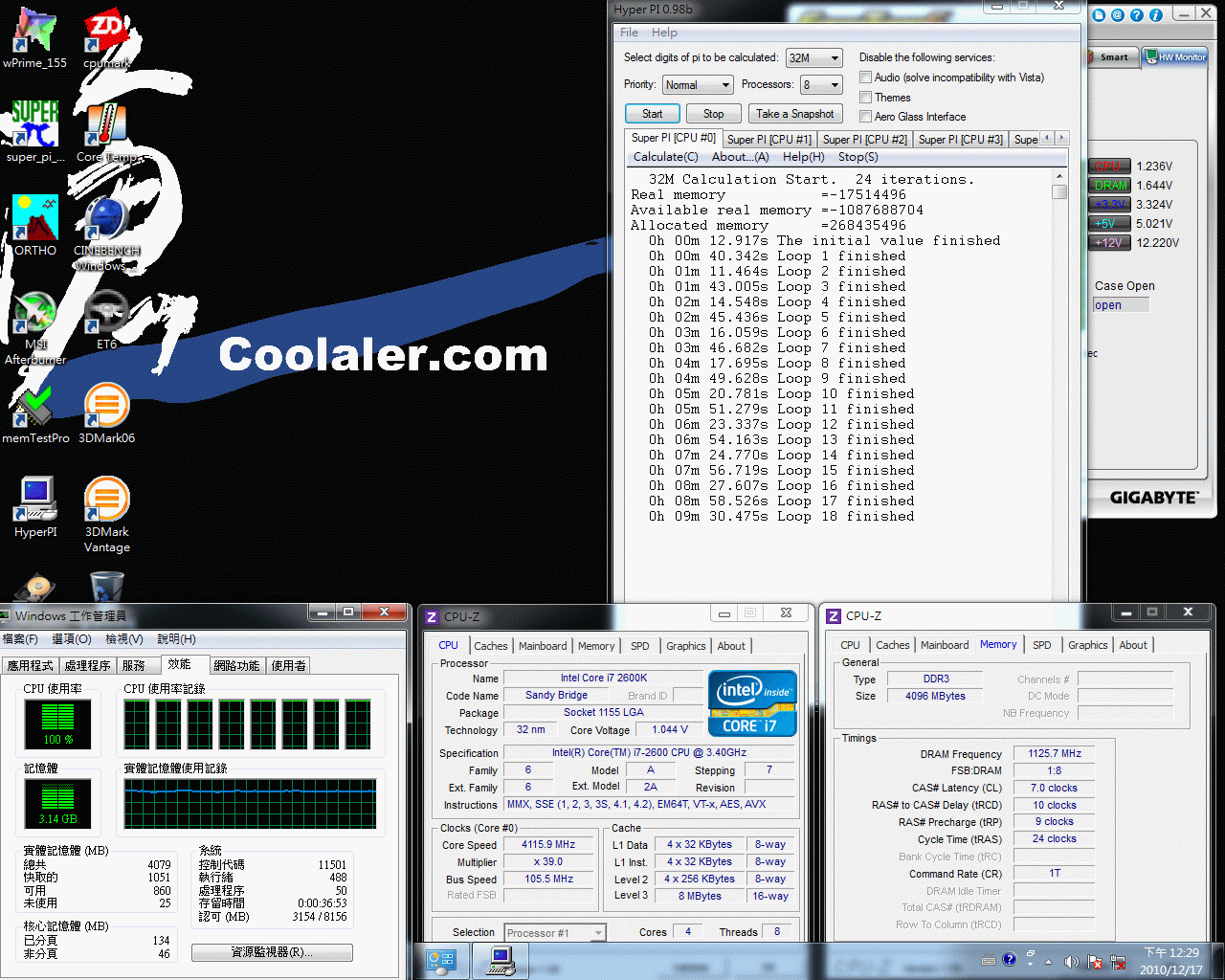Open the ORTHOS desktop icon
Screen dimensions: 1225x980
pyautogui.click(x=35, y=226)
